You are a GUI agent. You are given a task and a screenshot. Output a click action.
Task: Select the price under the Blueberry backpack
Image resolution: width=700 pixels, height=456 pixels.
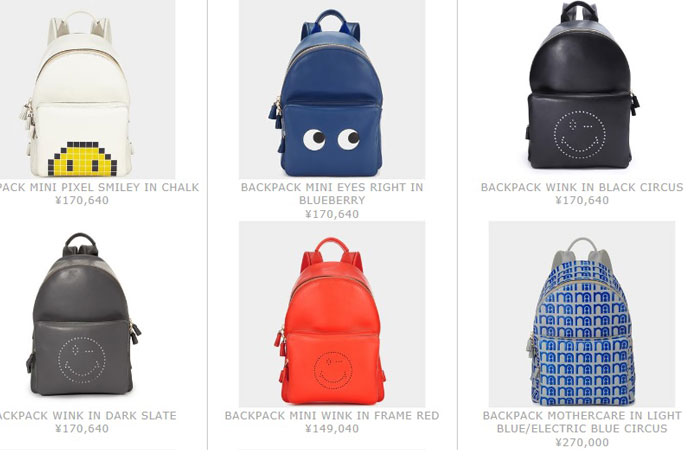[332, 214]
